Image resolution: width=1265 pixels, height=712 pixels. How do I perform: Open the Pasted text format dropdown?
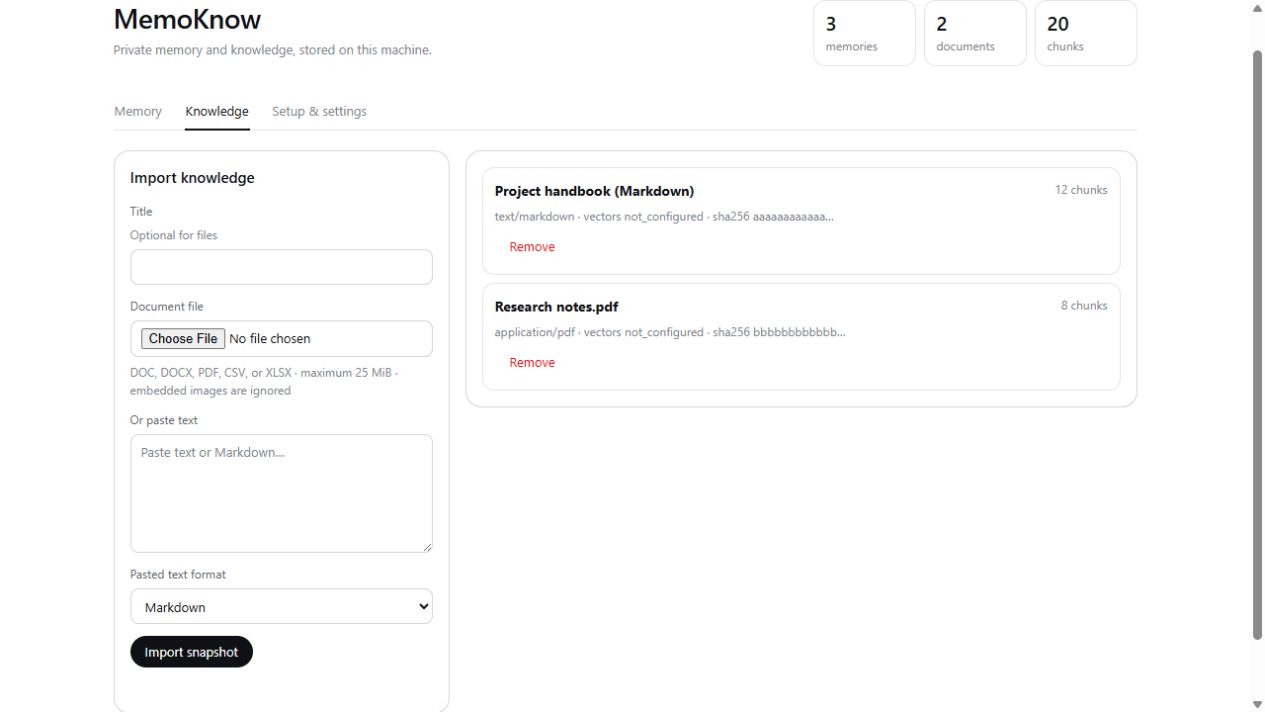[x=281, y=606]
